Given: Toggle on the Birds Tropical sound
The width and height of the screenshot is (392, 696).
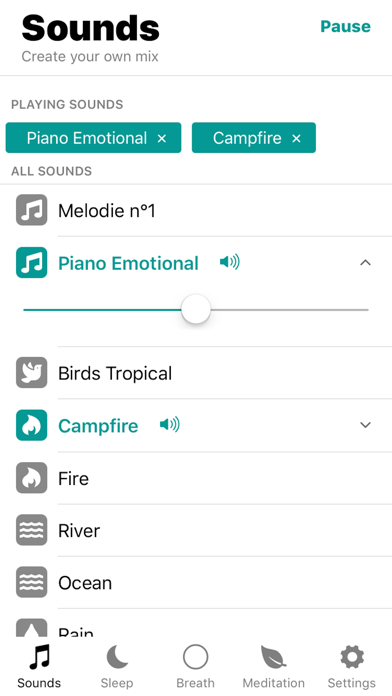Looking at the screenshot, I should [196, 373].
